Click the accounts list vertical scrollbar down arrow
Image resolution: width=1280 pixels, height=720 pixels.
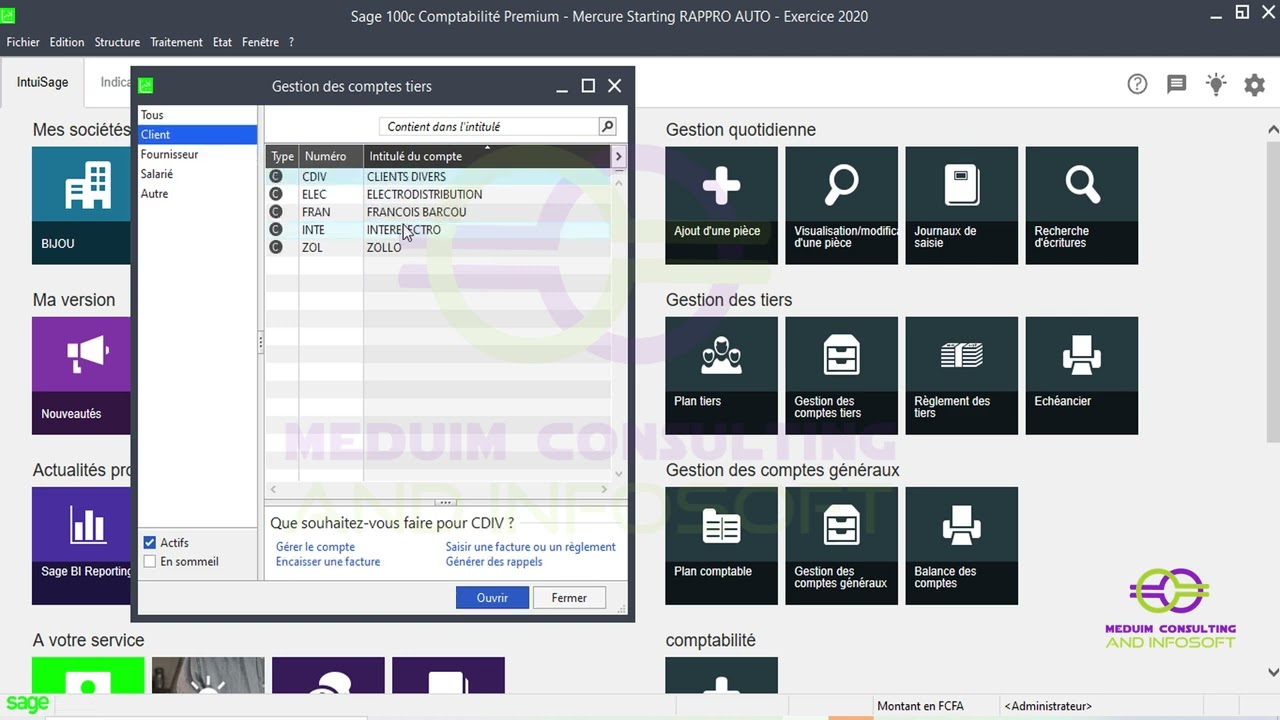[618, 474]
